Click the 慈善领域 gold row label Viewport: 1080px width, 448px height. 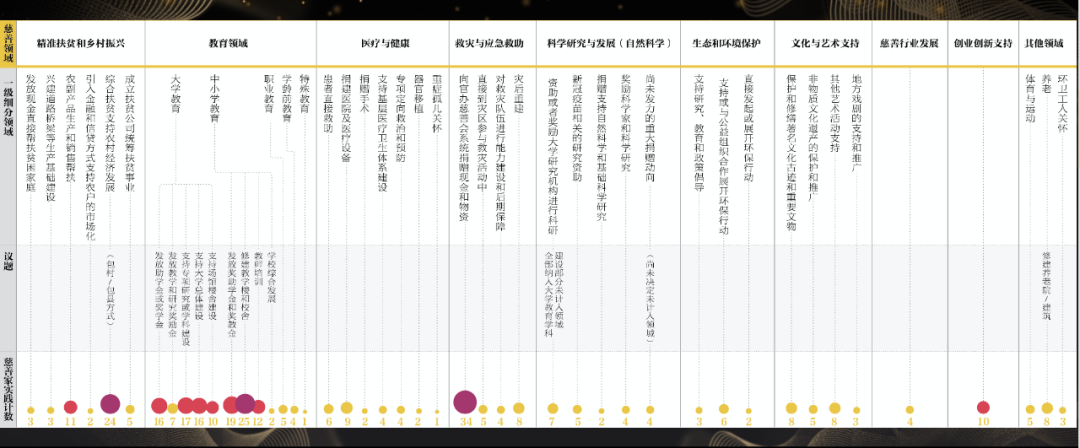tap(9, 44)
